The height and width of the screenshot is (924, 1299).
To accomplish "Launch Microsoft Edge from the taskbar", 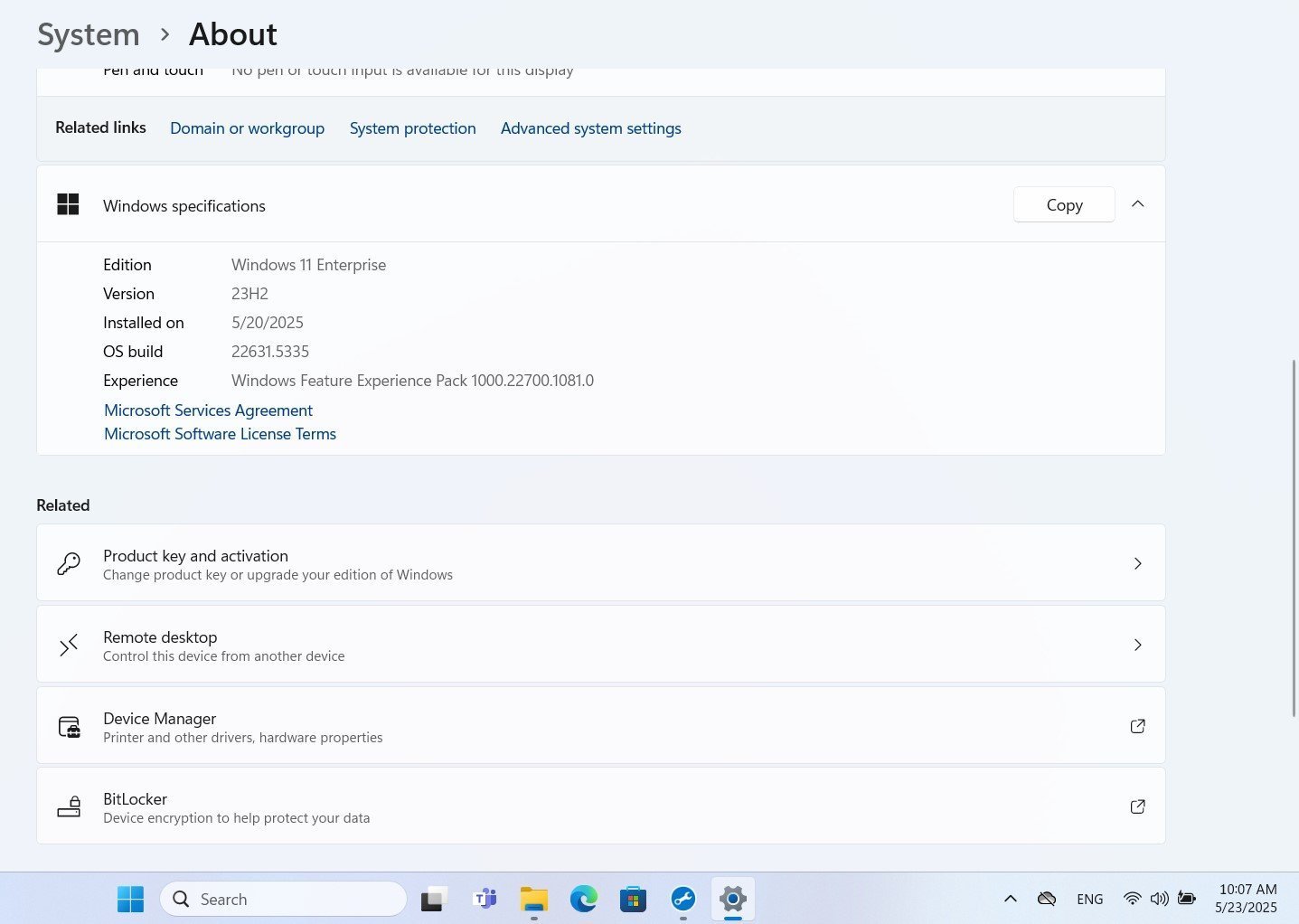I will click(584, 899).
